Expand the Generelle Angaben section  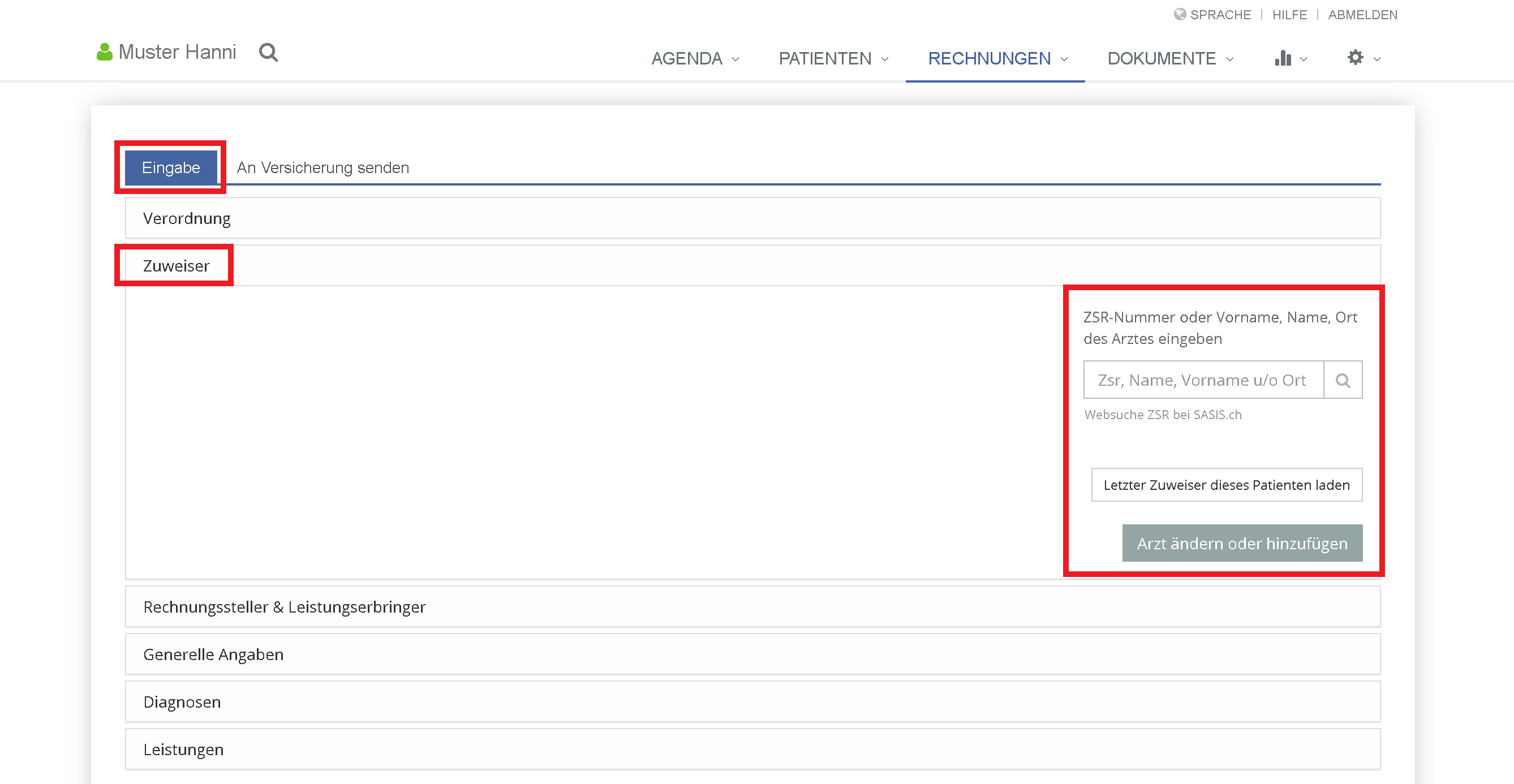coord(752,654)
